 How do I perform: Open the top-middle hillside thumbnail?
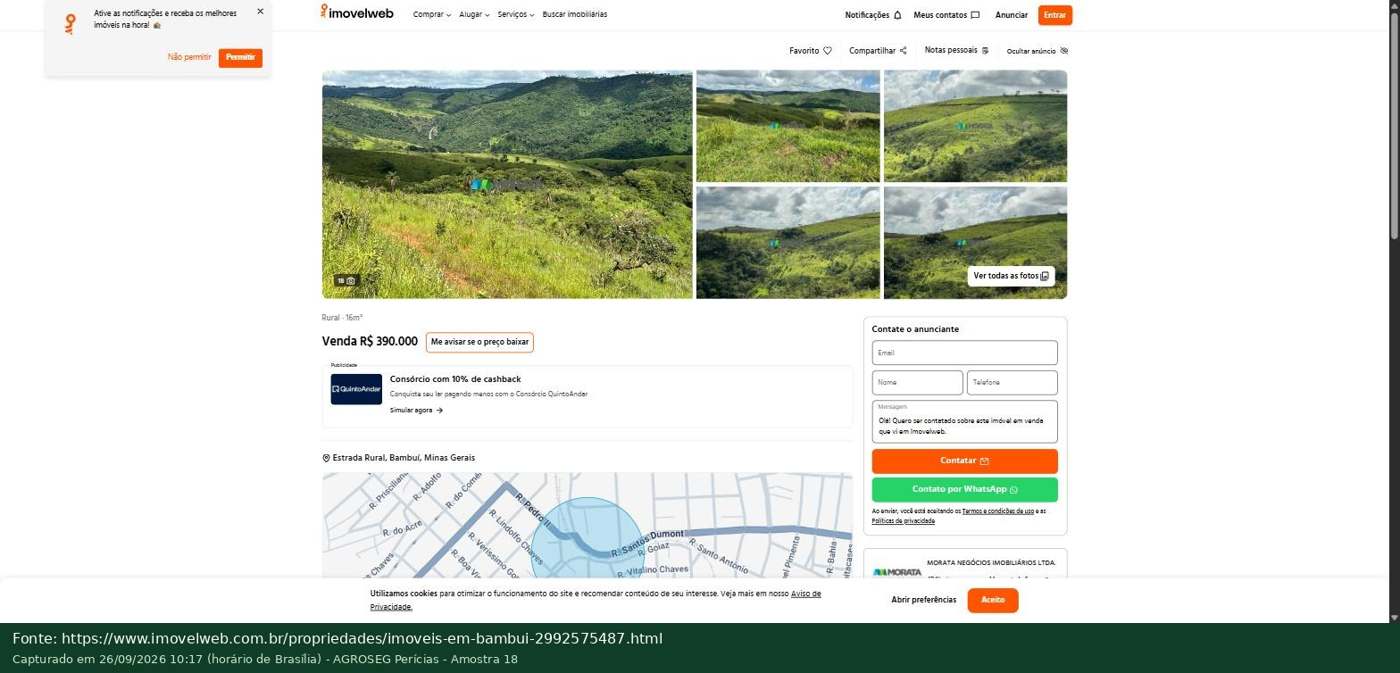click(788, 126)
